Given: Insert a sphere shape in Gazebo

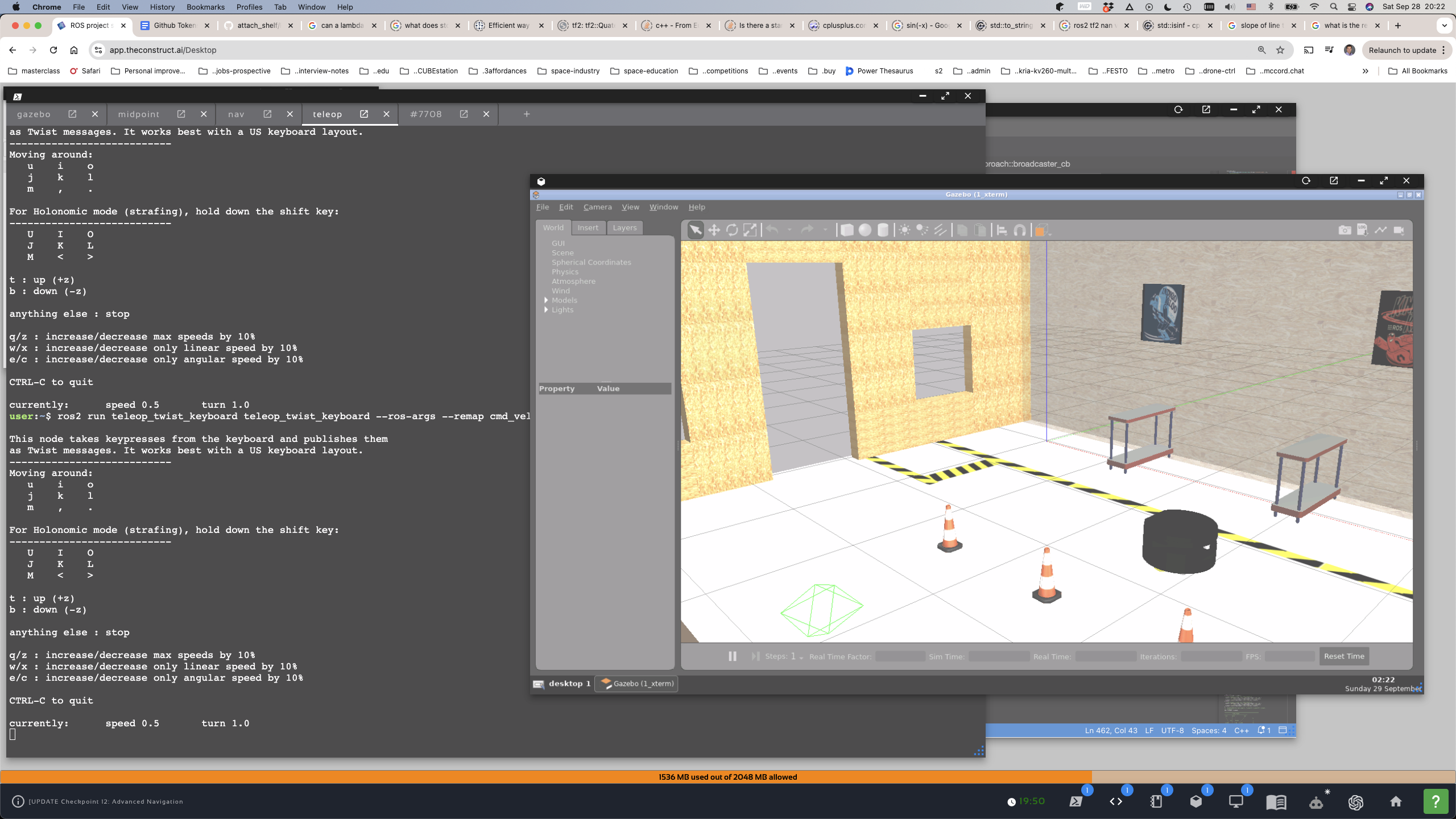Looking at the screenshot, I should click(x=865, y=230).
